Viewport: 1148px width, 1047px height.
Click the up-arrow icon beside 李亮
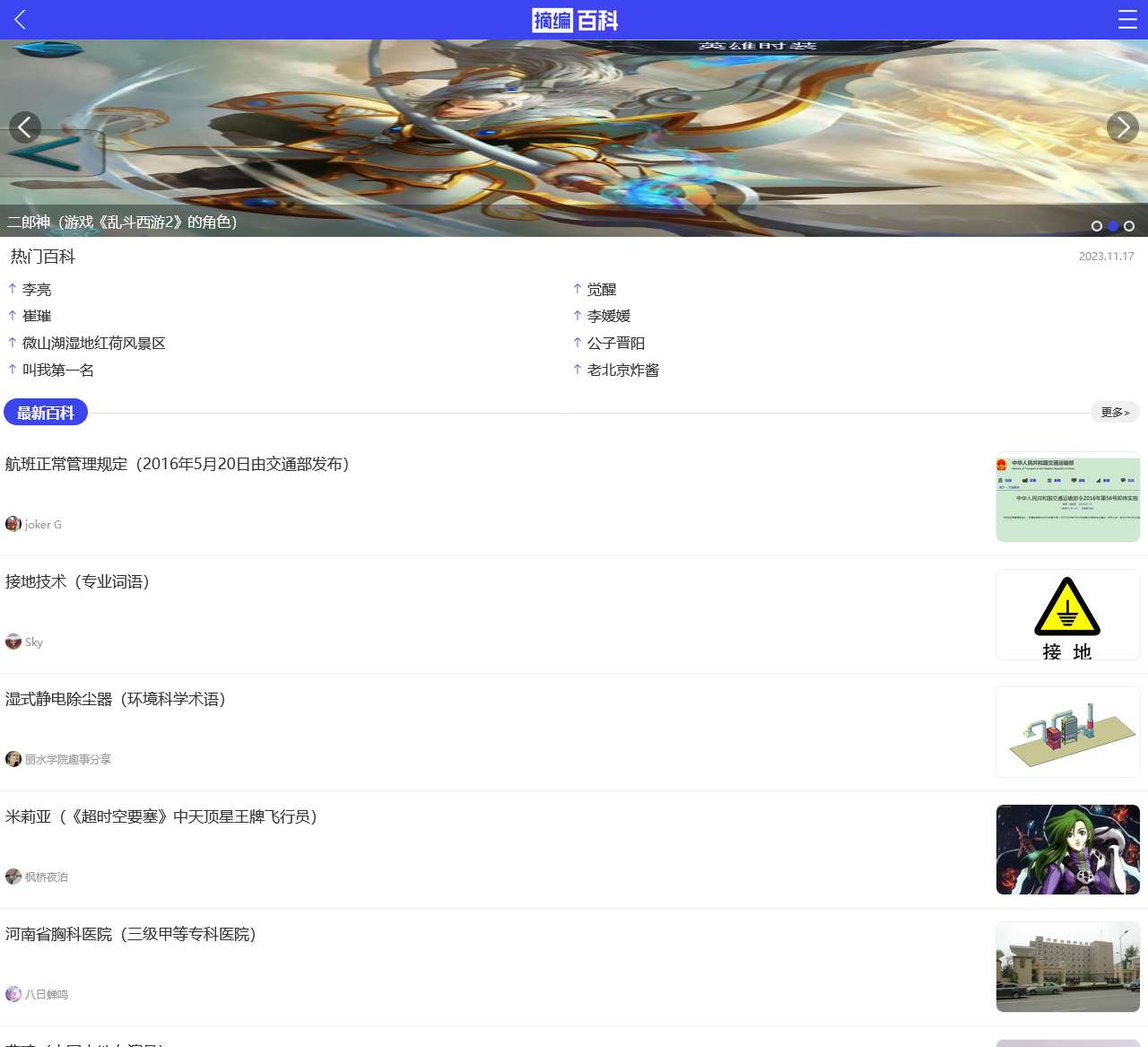(13, 289)
